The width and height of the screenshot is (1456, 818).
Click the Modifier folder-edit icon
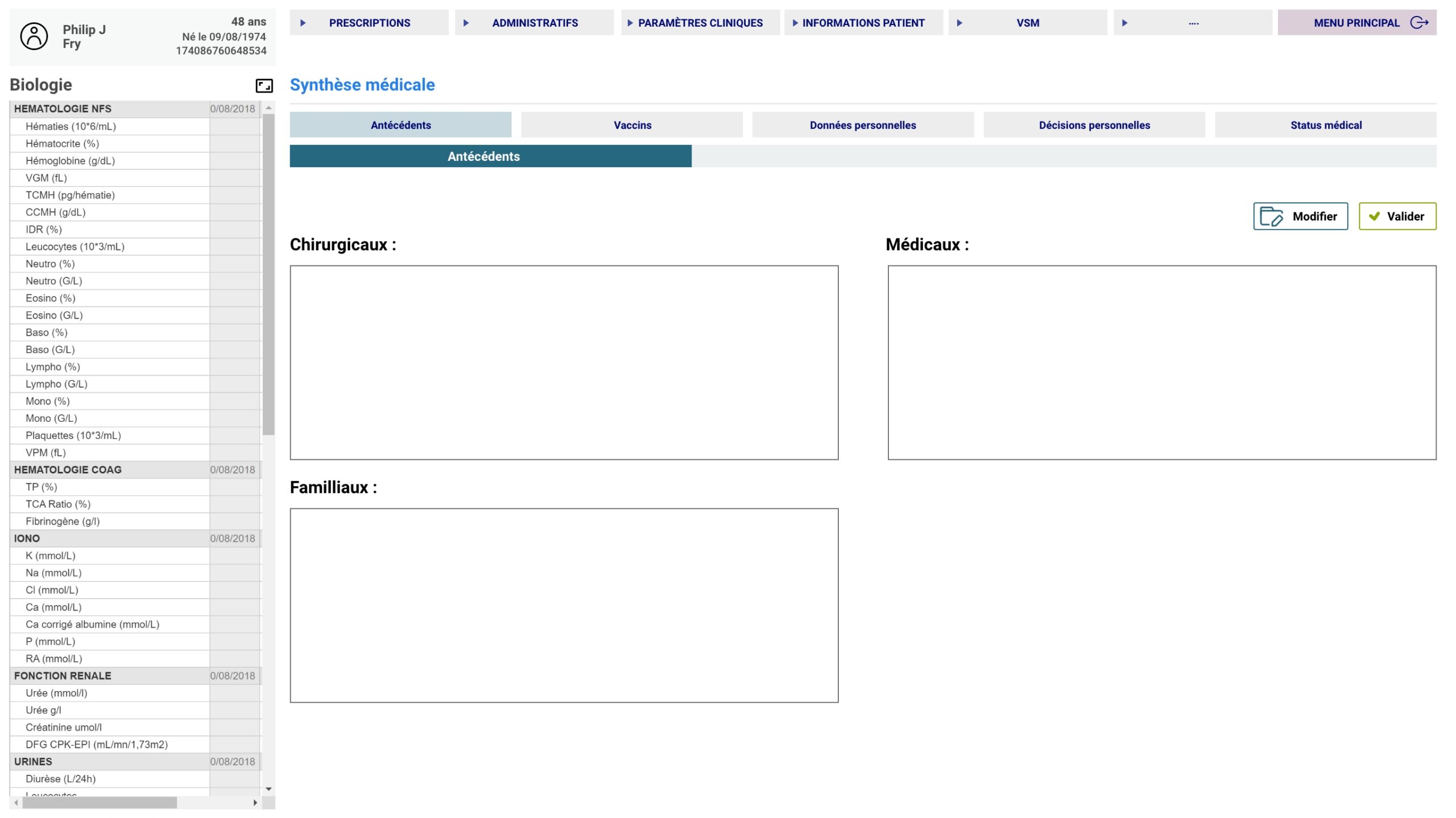point(1271,217)
